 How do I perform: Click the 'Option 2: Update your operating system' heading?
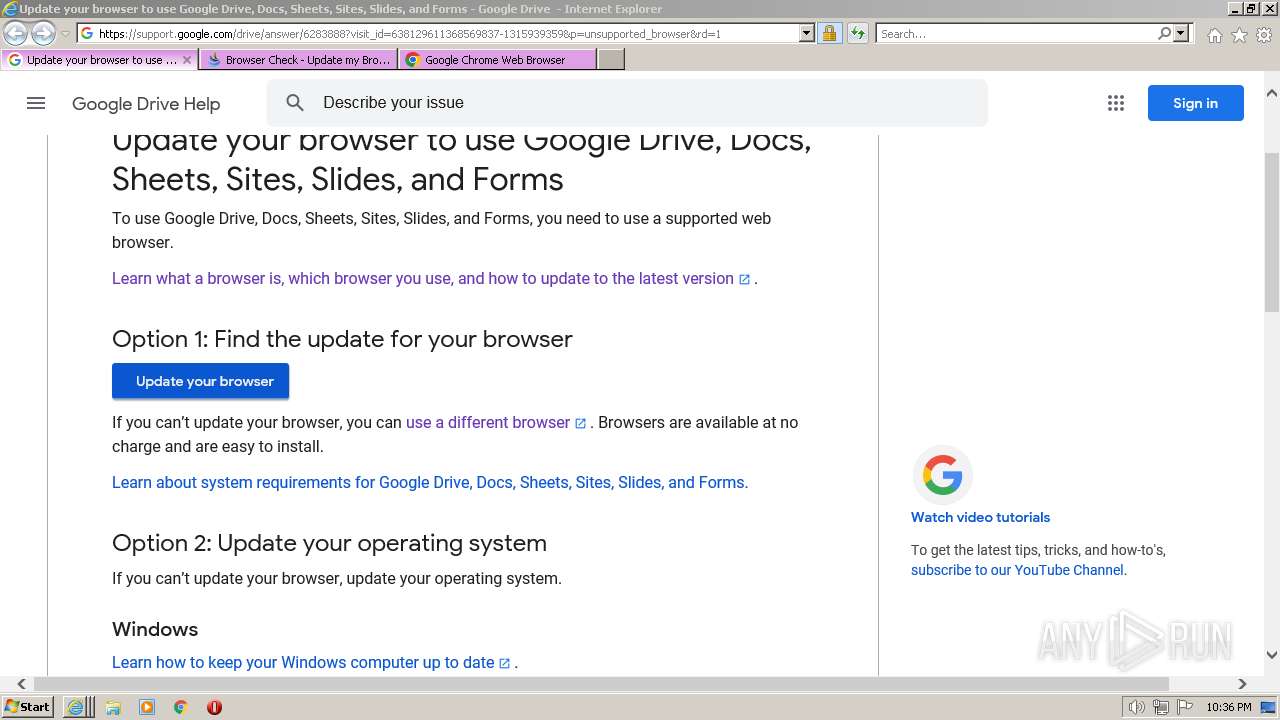coord(329,543)
